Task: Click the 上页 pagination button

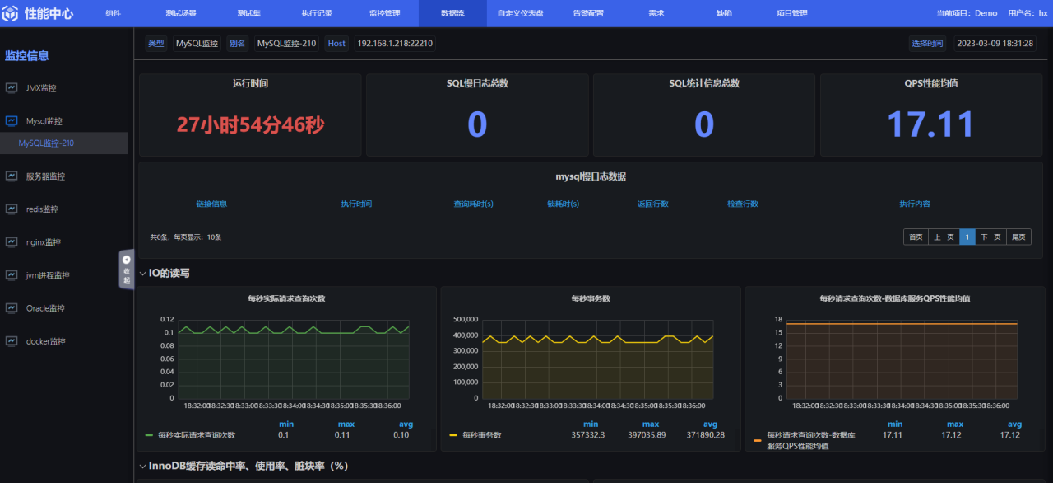Action: [x=943, y=236]
